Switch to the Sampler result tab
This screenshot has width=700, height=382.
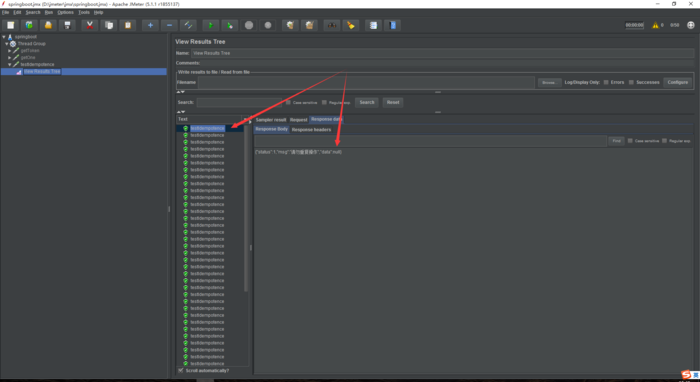tap(271, 120)
